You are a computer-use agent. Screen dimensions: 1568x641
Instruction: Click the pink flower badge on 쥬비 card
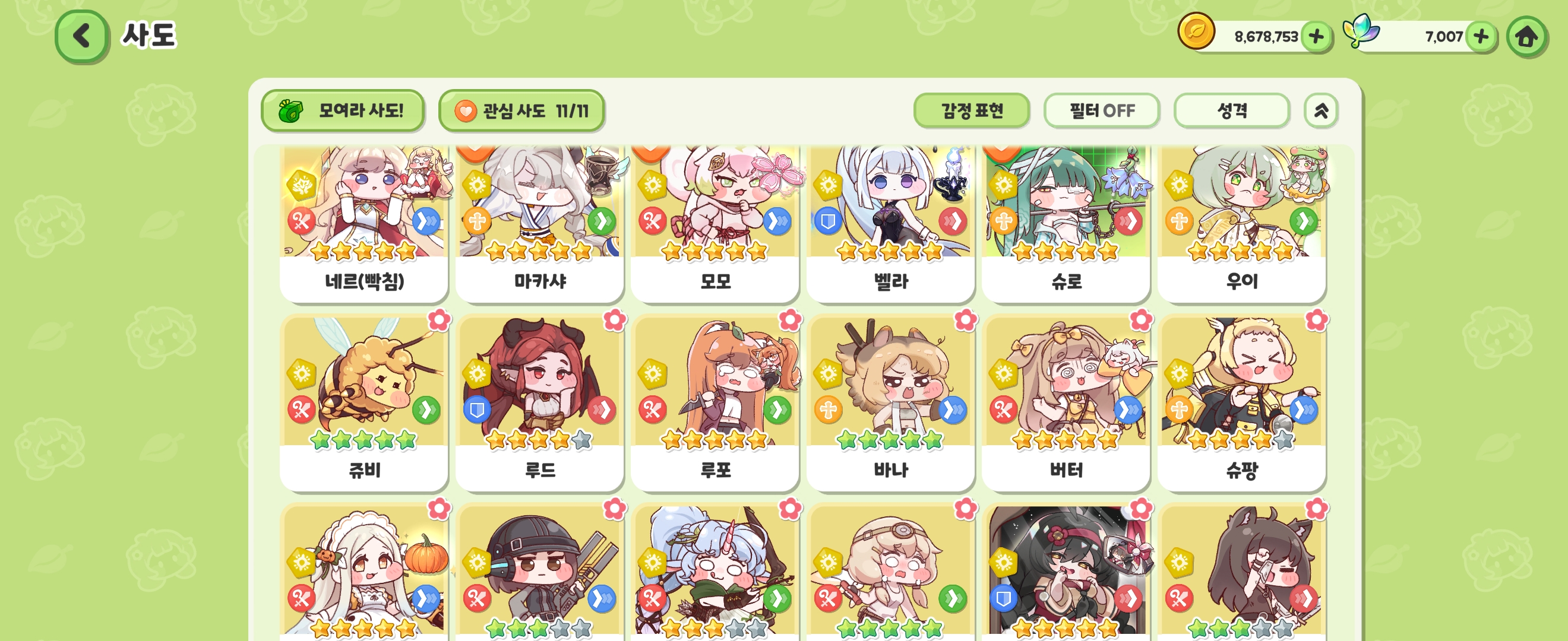point(439,320)
